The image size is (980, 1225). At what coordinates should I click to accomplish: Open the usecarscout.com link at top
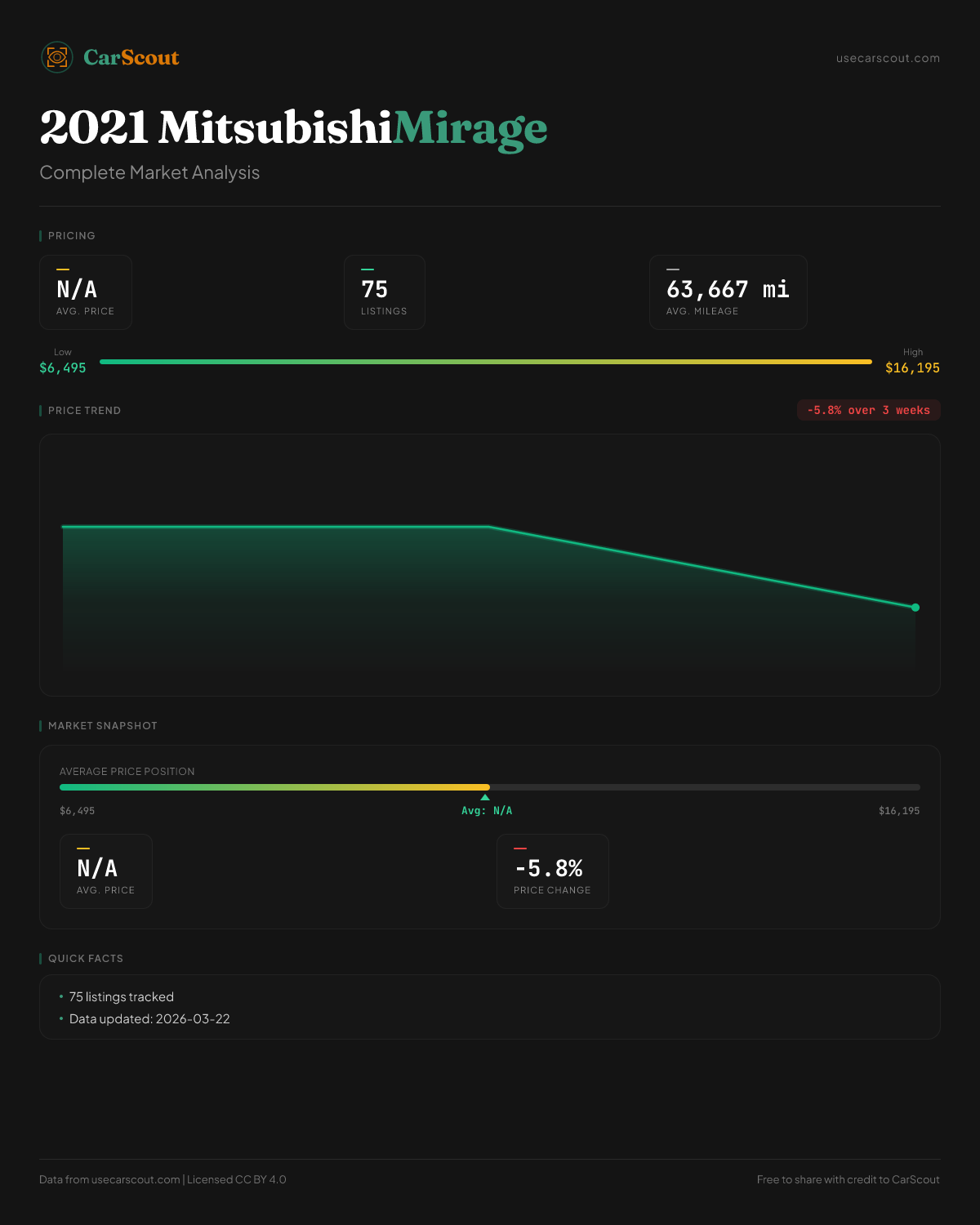(x=888, y=58)
